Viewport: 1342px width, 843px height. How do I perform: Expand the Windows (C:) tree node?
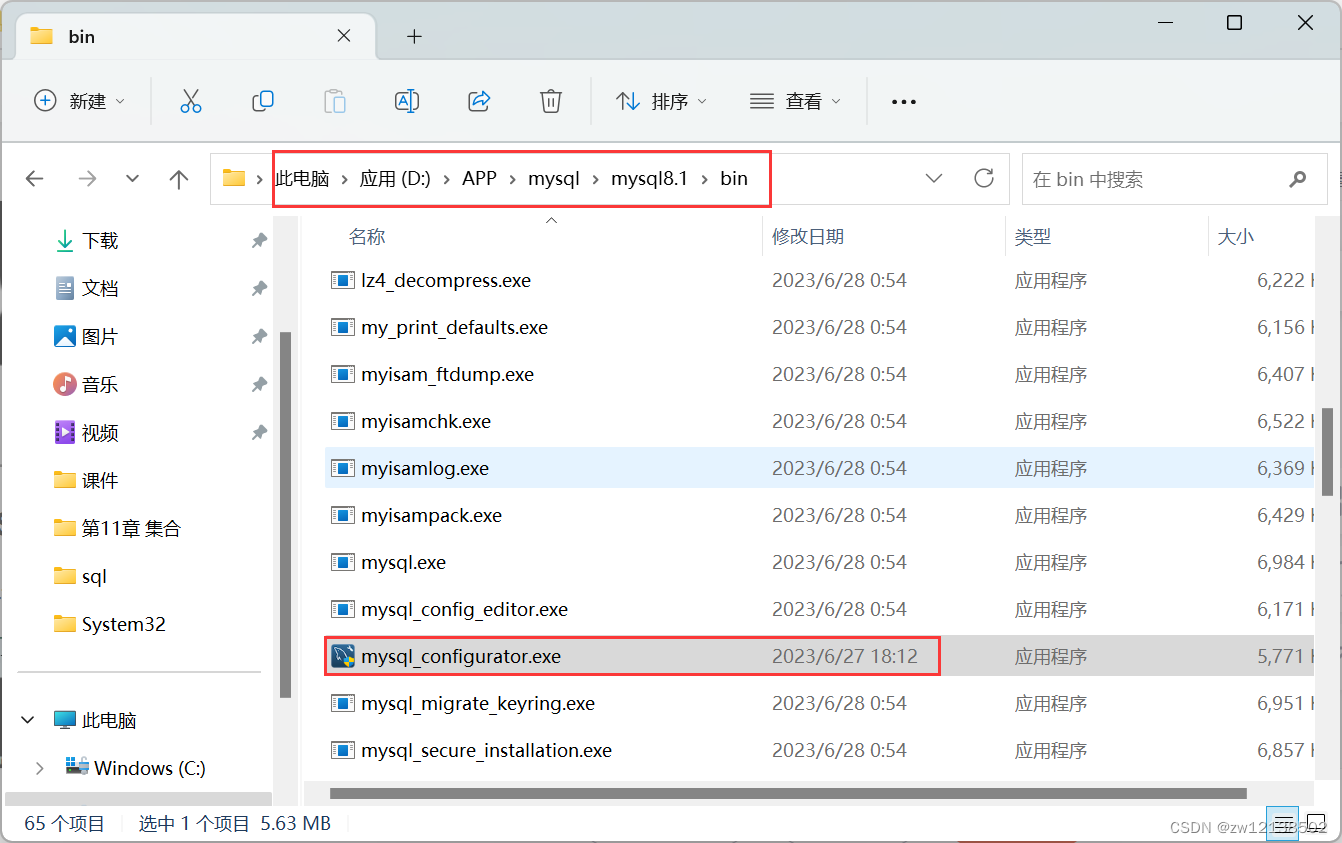pos(40,768)
